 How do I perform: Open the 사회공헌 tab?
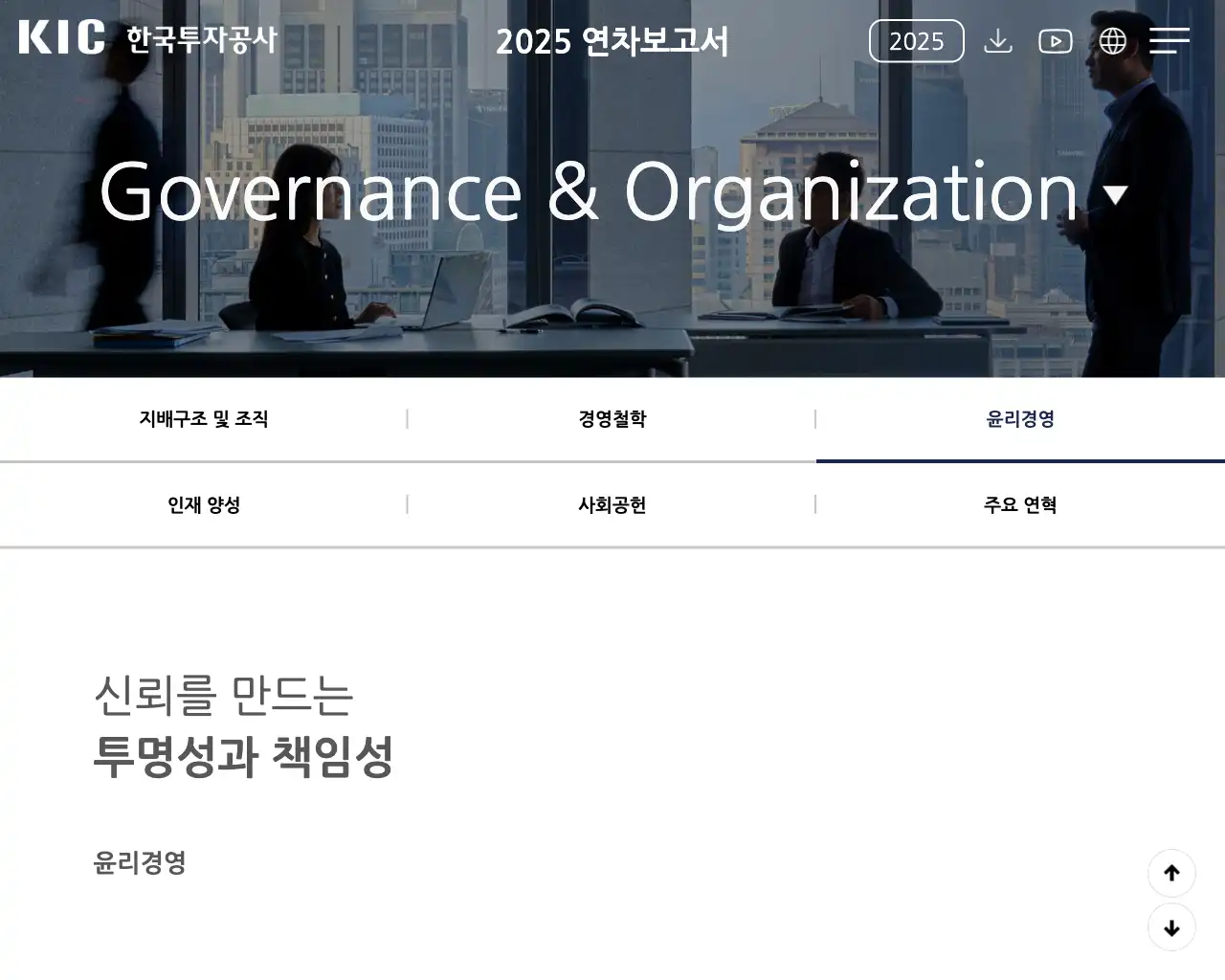point(612,505)
